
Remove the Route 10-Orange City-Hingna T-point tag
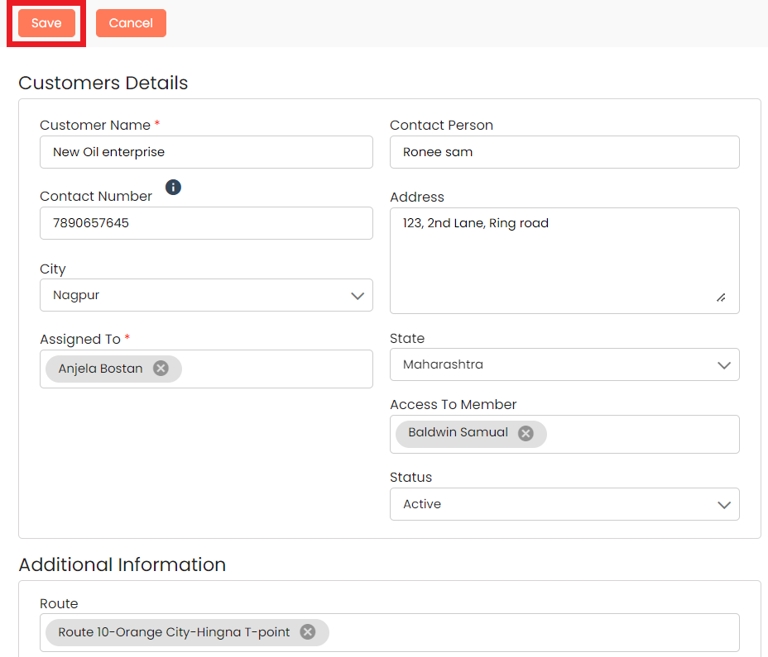click(308, 632)
